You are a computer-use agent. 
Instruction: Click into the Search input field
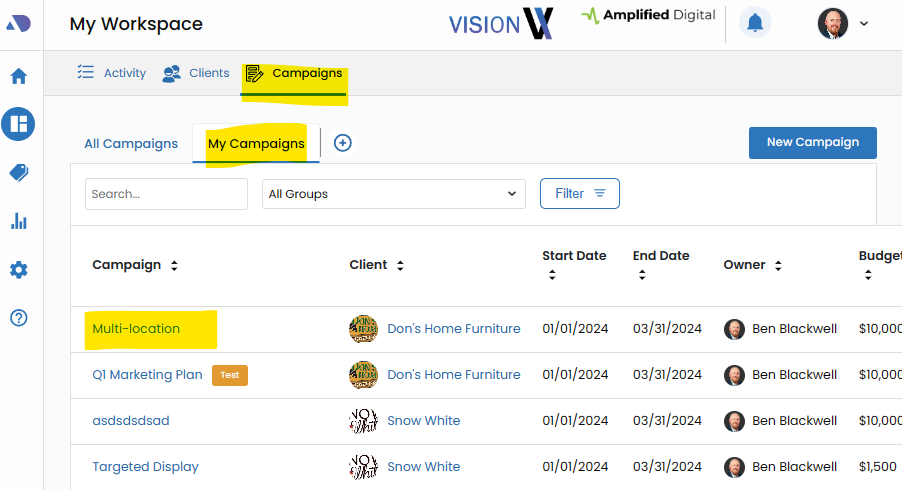(x=166, y=194)
